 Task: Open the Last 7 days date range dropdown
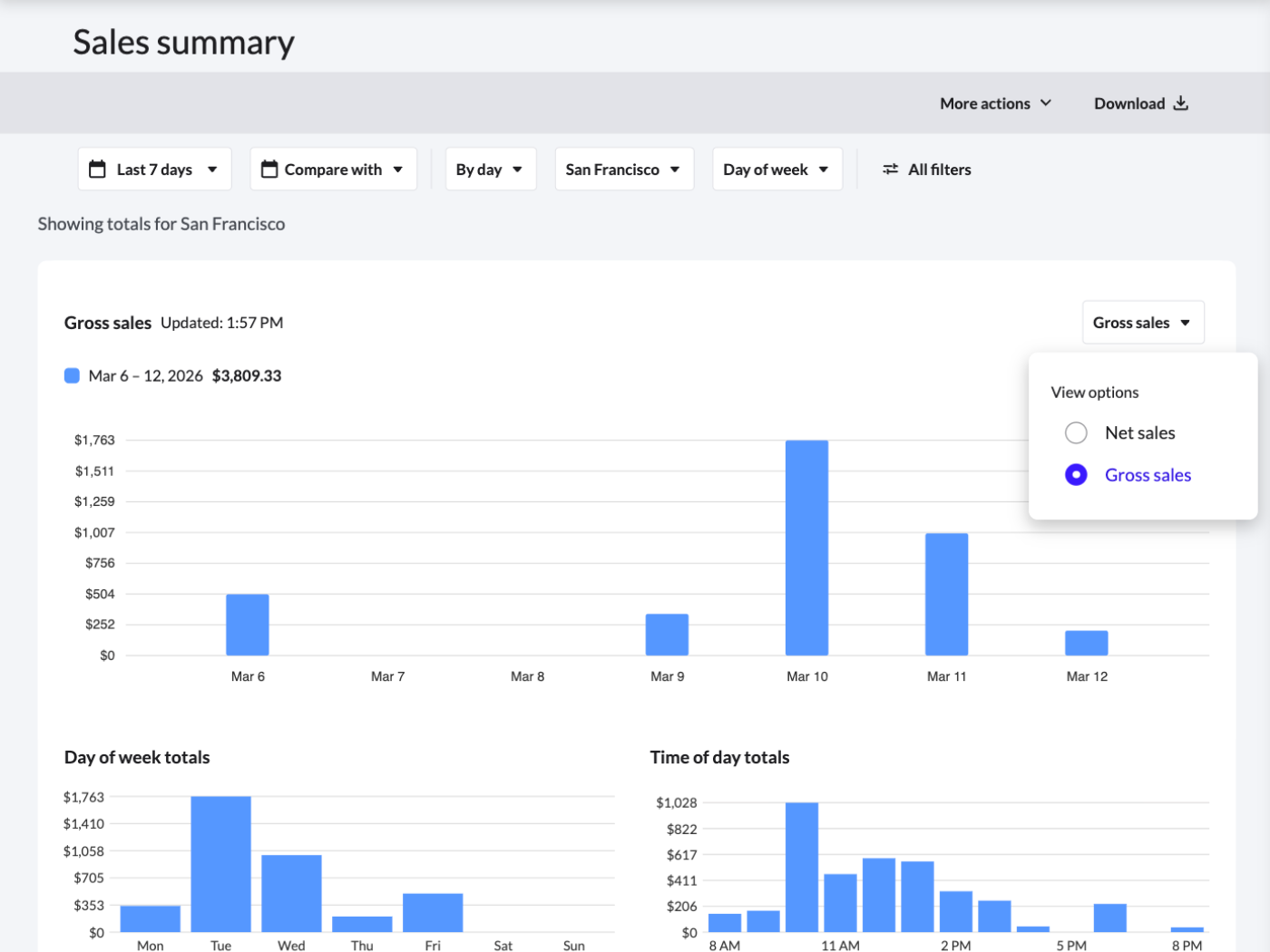[x=154, y=169]
